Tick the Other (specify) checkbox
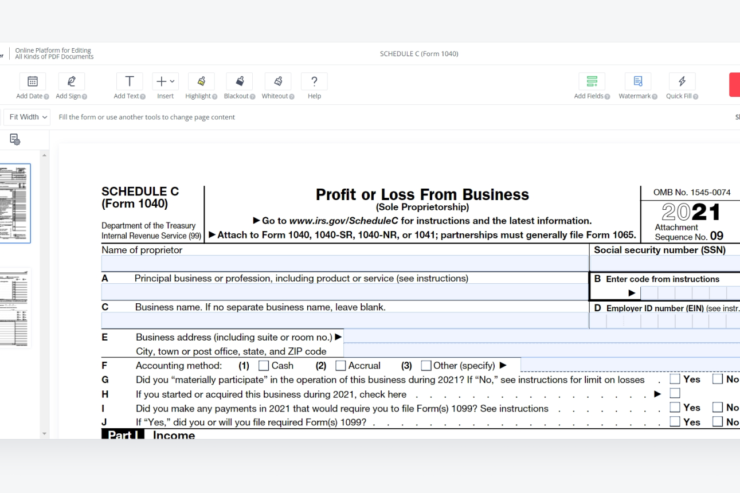Screen dimensions: 740x493 coord(426,366)
